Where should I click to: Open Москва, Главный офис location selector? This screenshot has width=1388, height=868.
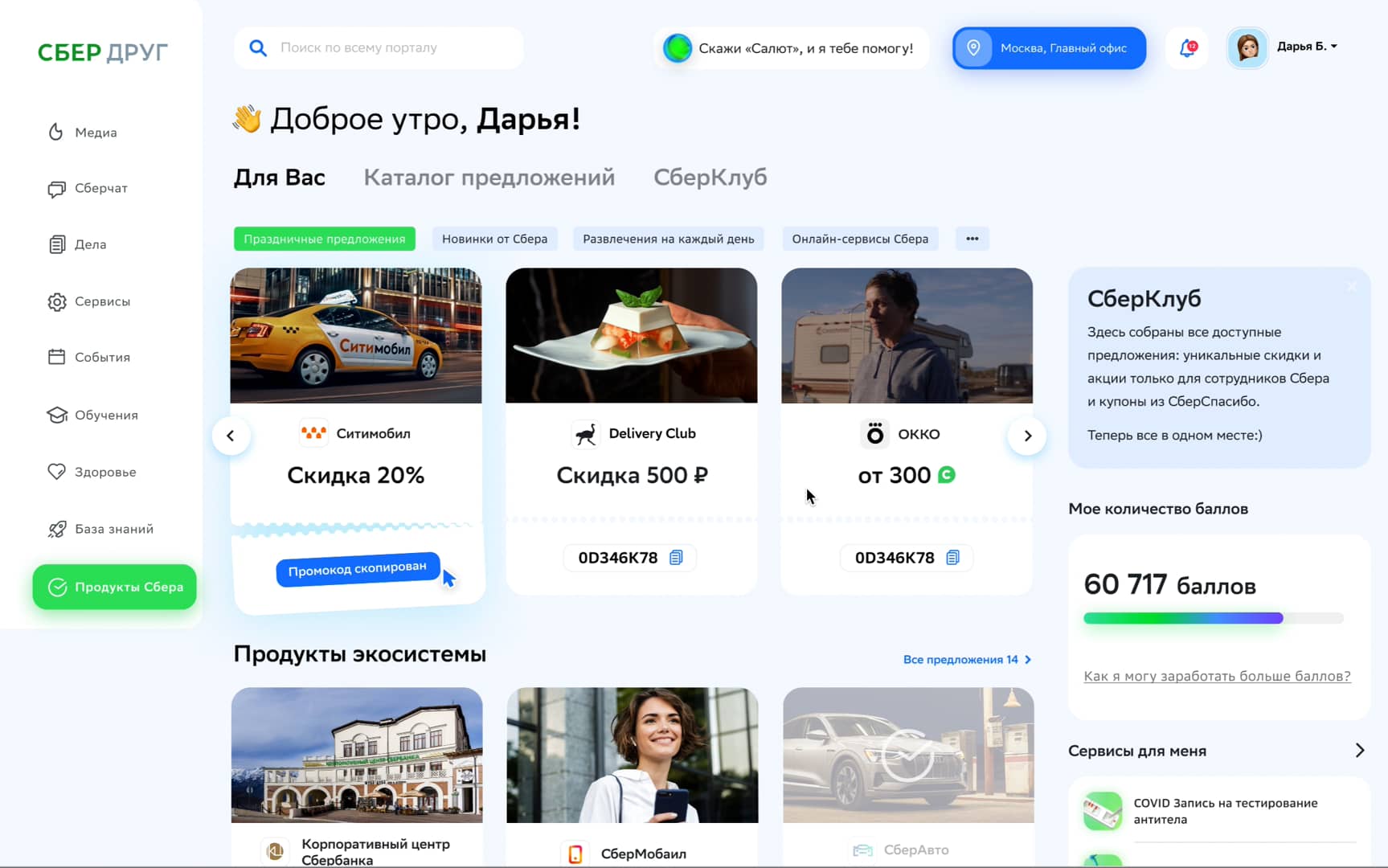pos(1050,48)
